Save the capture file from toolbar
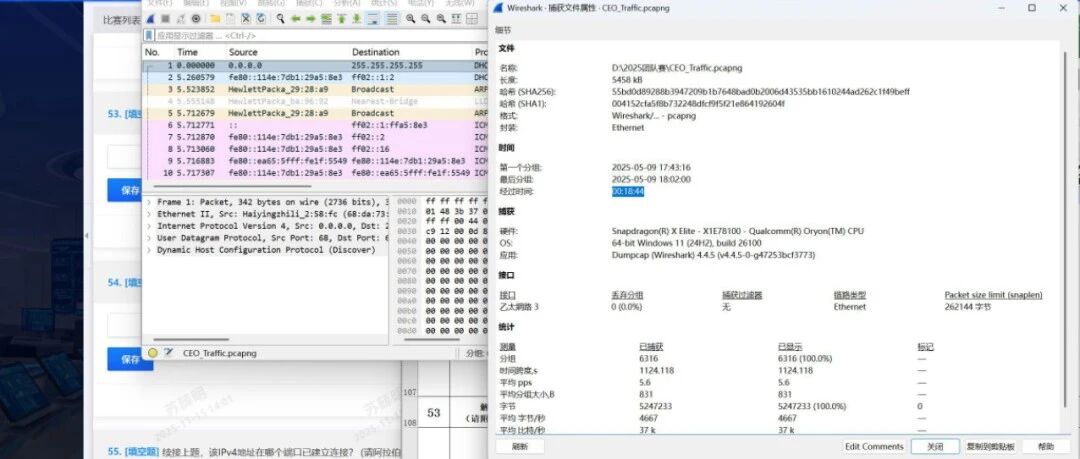The image size is (1080, 459). 230,19
